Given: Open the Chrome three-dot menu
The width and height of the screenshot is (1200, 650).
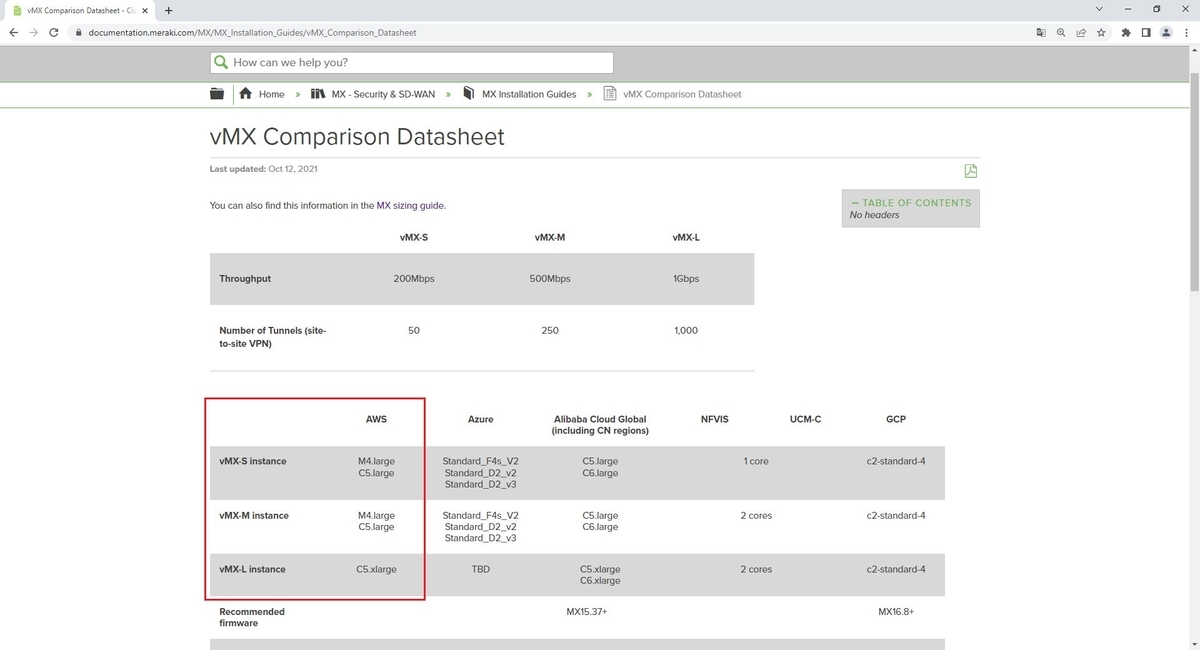Looking at the screenshot, I should pos(1185,32).
